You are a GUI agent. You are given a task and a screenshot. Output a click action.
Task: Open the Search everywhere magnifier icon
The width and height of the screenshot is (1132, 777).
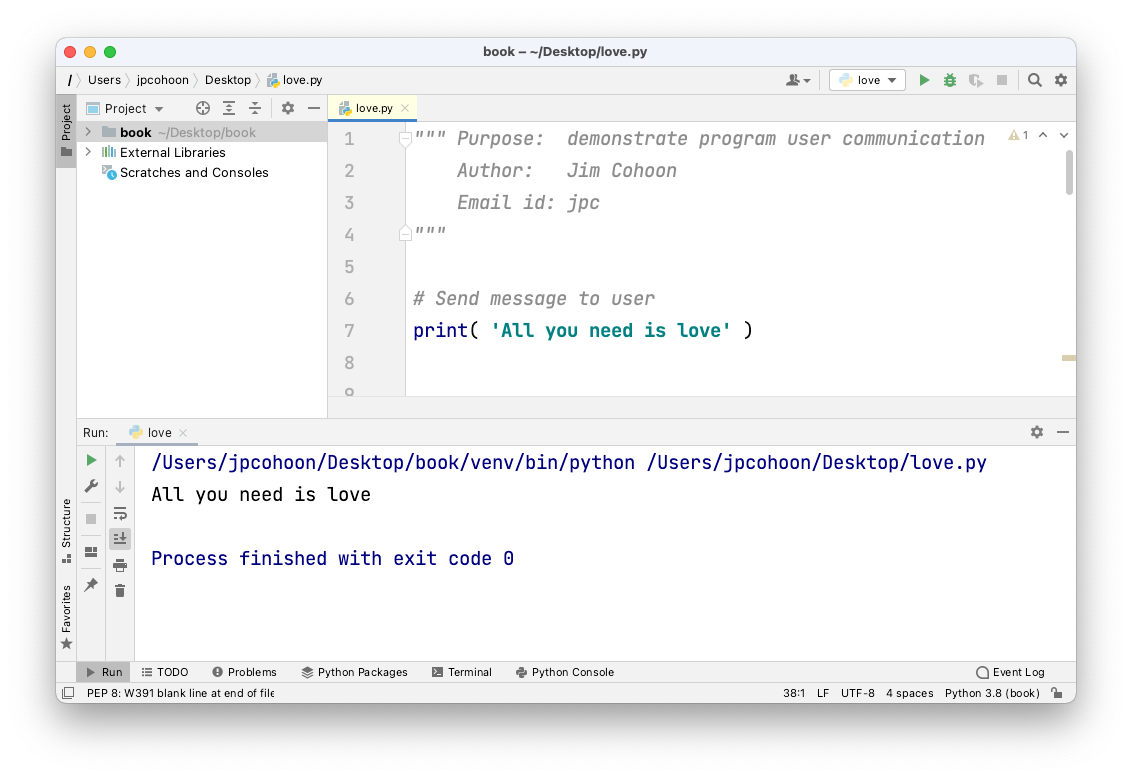click(x=1035, y=80)
